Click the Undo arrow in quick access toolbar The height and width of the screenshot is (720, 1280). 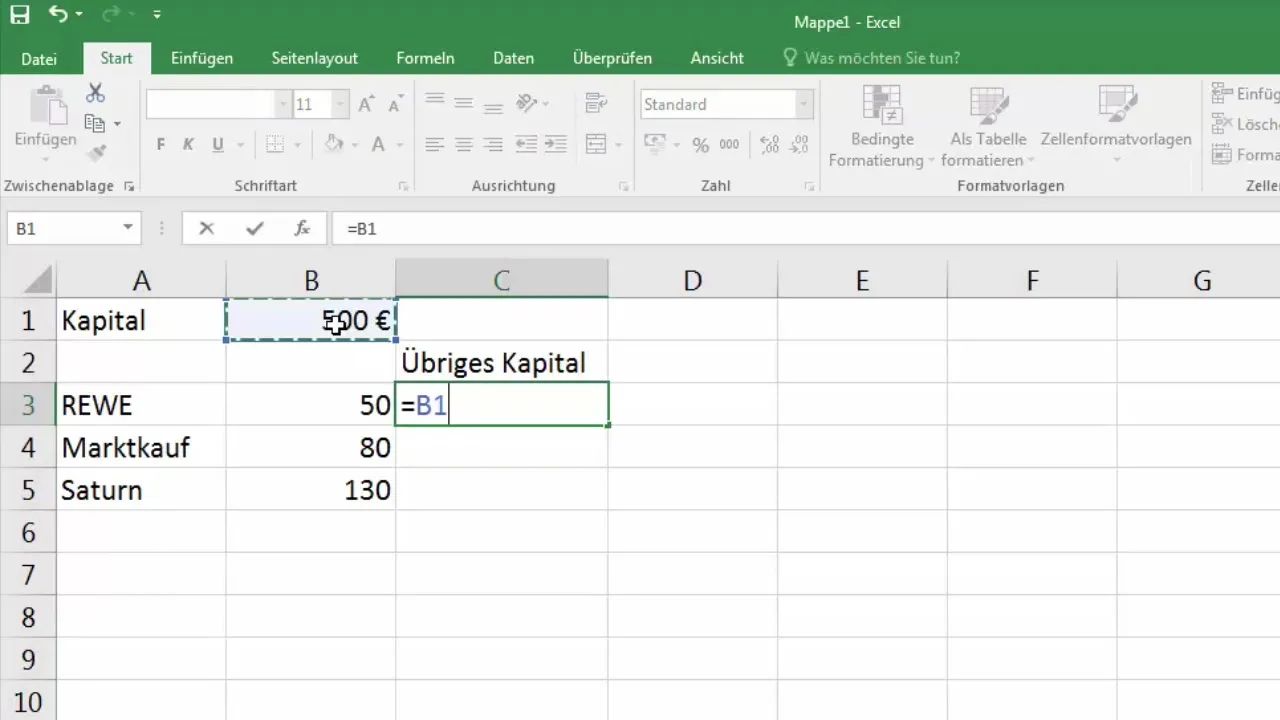click(59, 15)
